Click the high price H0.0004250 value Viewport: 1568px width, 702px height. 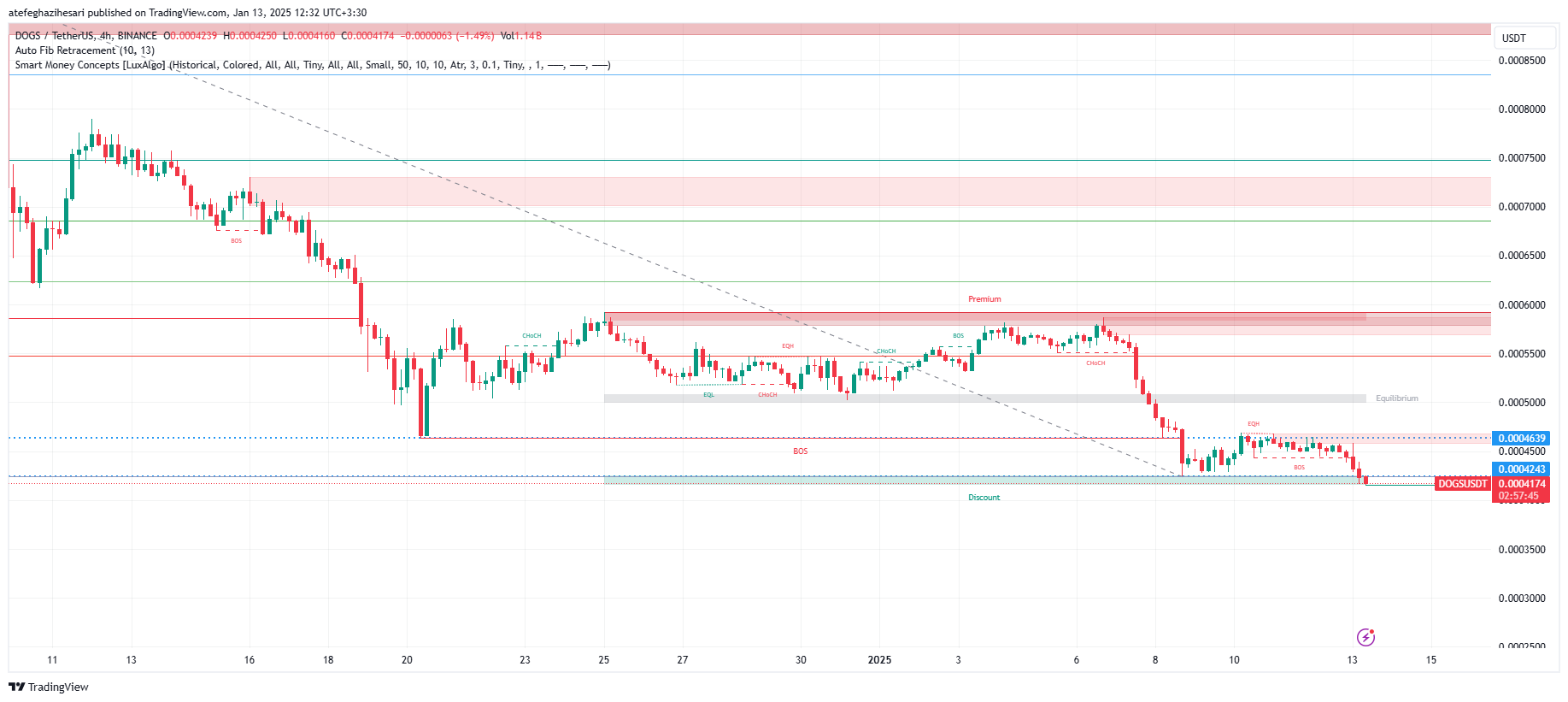(250, 36)
